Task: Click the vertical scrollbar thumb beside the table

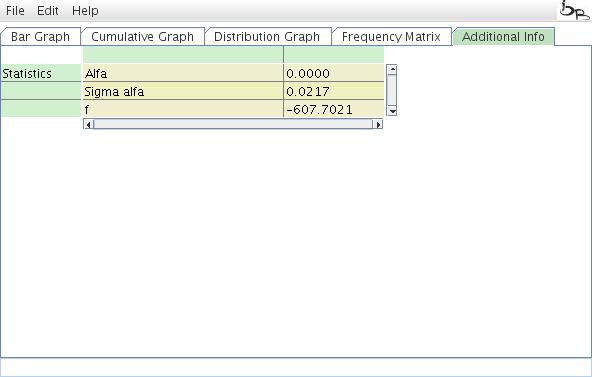Action: [392, 90]
